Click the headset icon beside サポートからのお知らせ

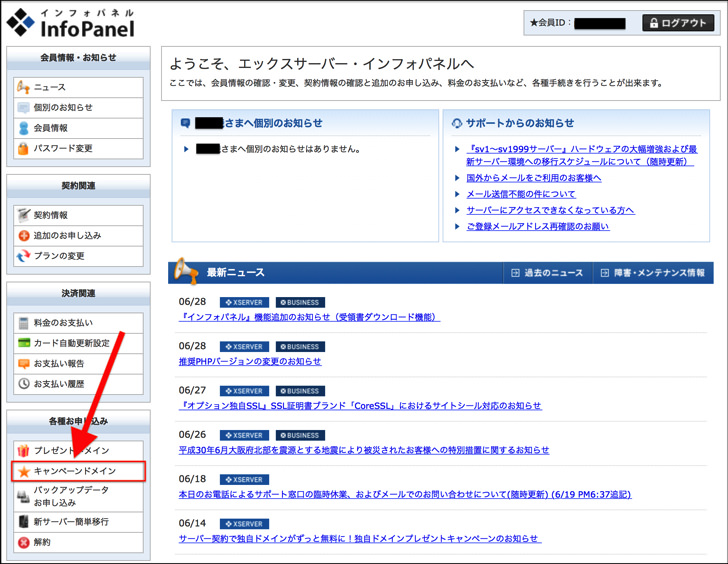tap(457, 123)
